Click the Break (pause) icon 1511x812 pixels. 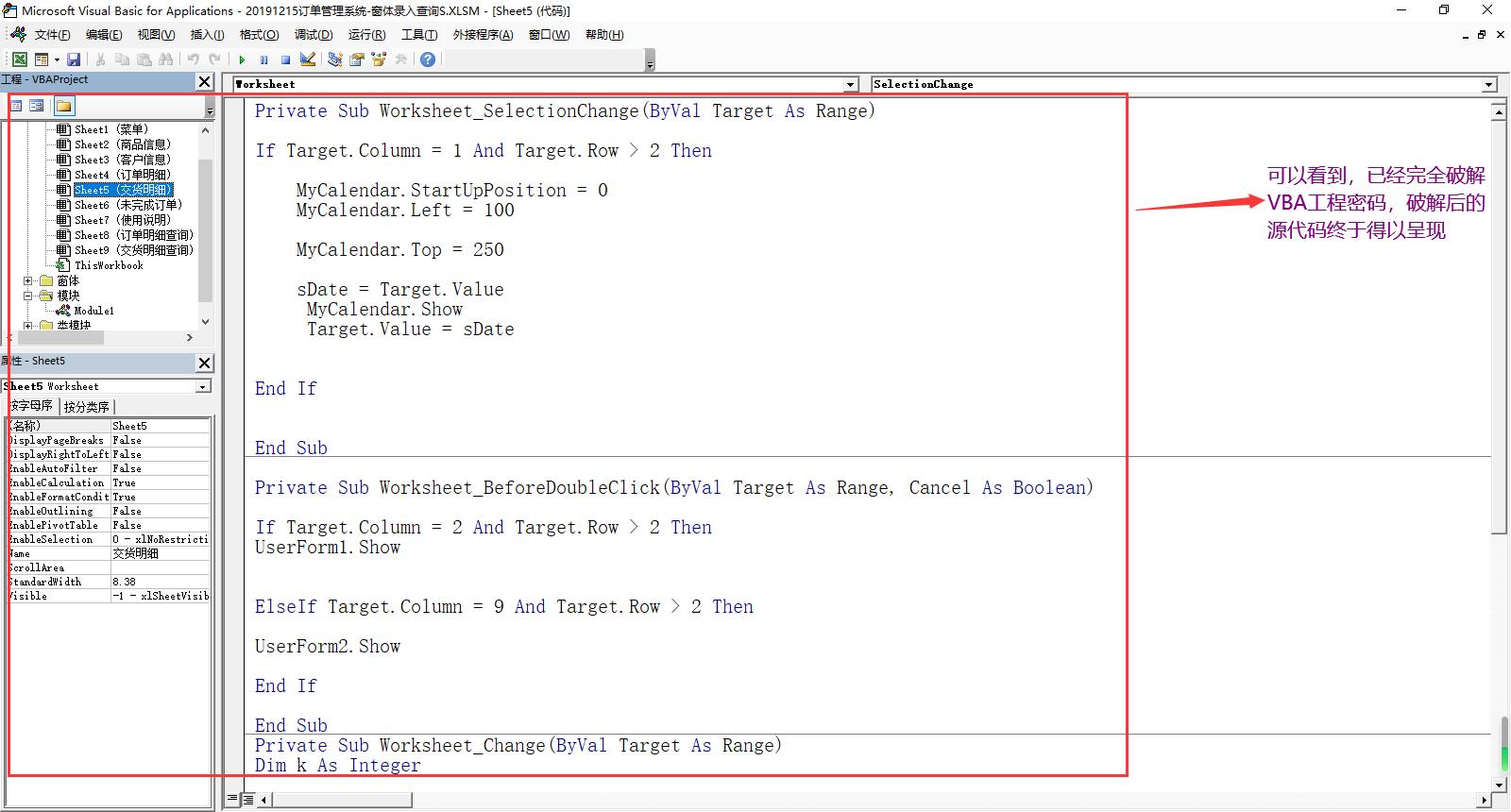[x=263, y=59]
